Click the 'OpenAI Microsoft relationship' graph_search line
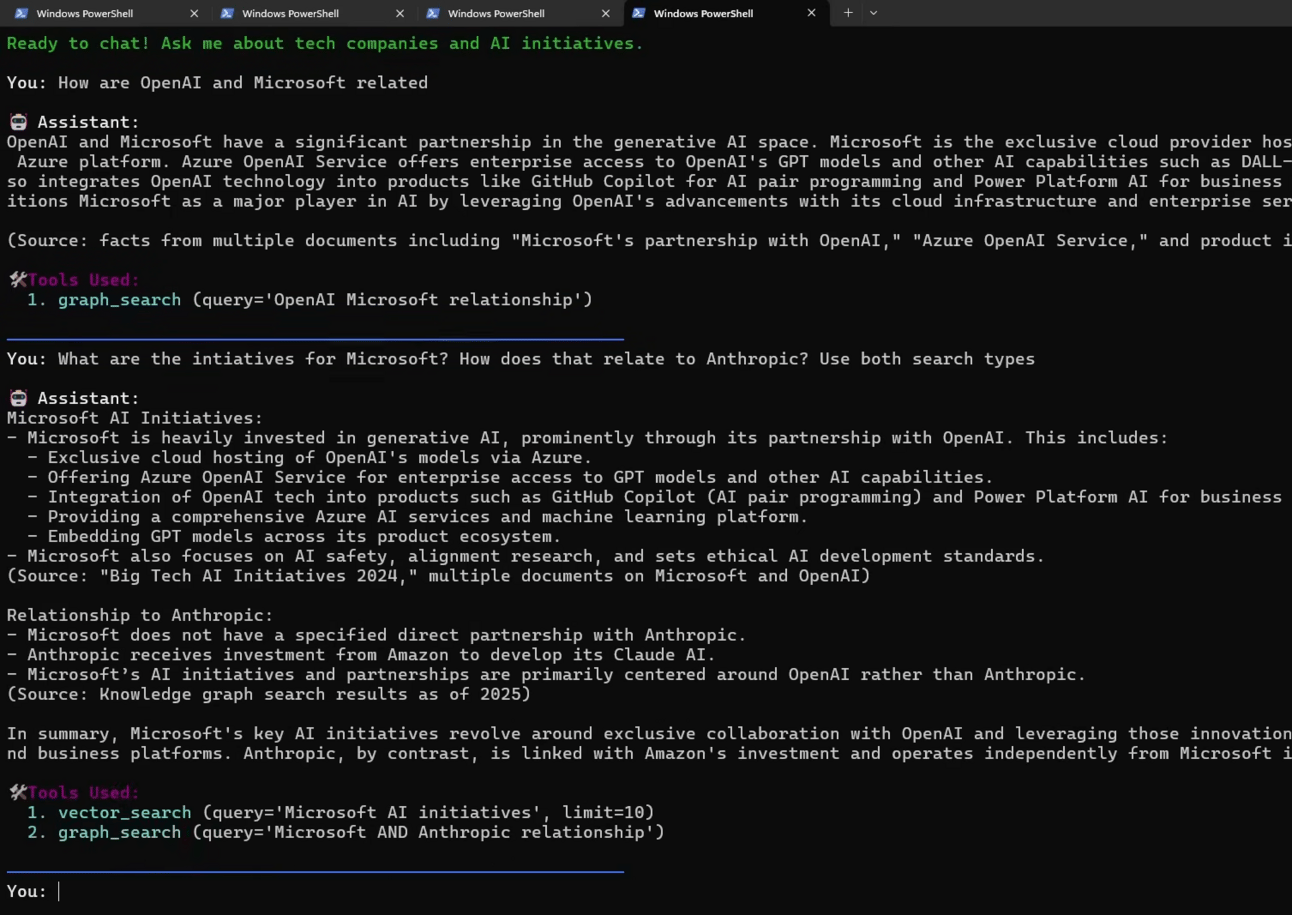Viewport: 1292px width, 915px height. 310,300
